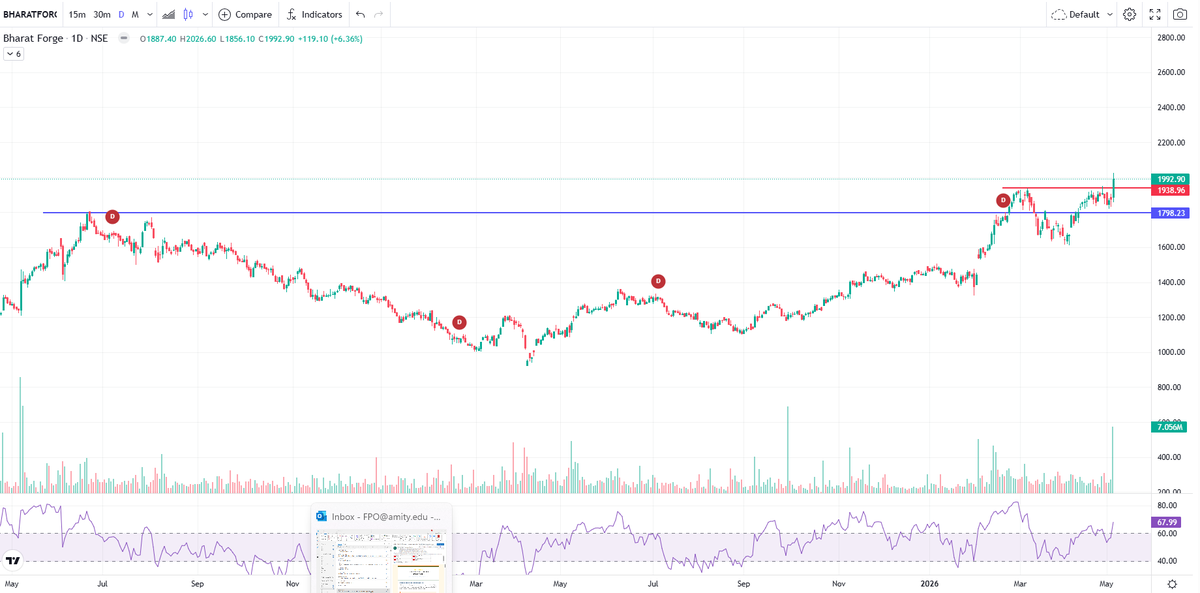1200x593 pixels.
Task: Click the Bharat Forge 1D NSE legend title
Action: point(55,38)
